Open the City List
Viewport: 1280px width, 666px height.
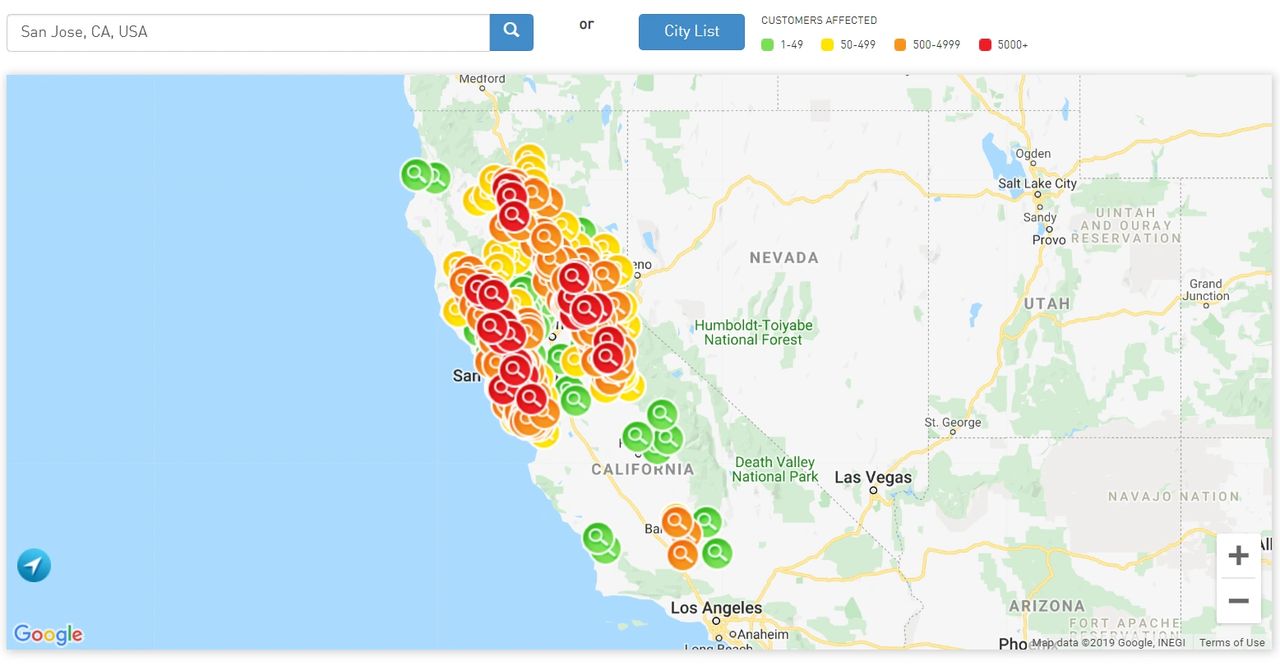click(x=691, y=32)
